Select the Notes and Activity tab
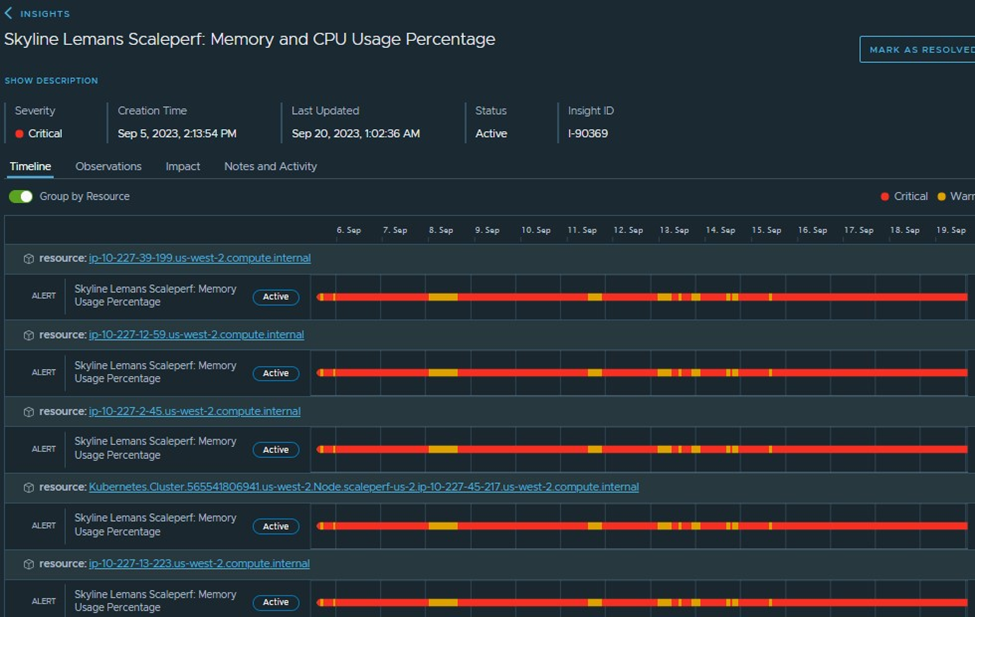The height and width of the screenshot is (664, 990). [270, 167]
